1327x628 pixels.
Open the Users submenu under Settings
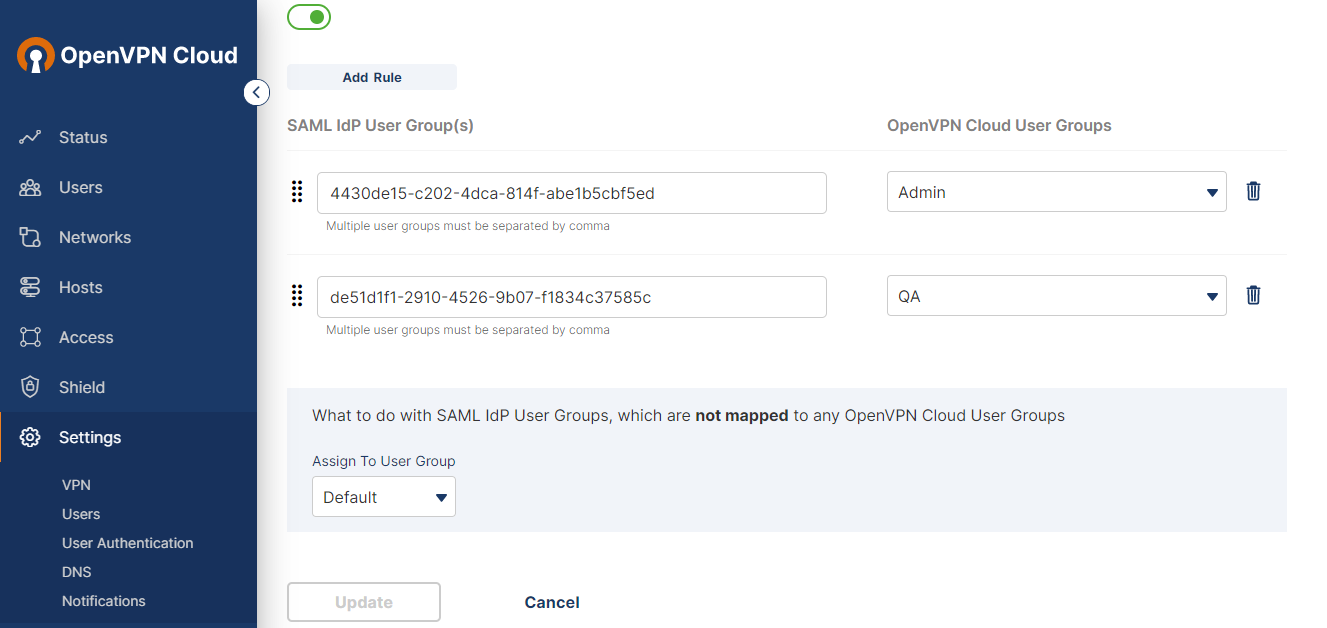(81, 514)
